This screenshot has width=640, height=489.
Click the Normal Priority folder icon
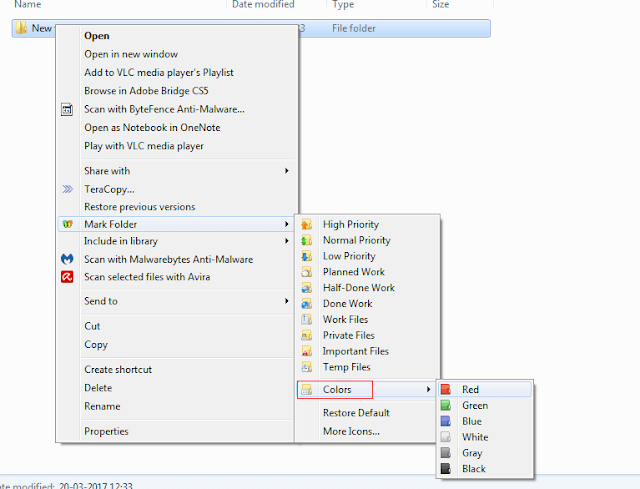click(x=307, y=240)
